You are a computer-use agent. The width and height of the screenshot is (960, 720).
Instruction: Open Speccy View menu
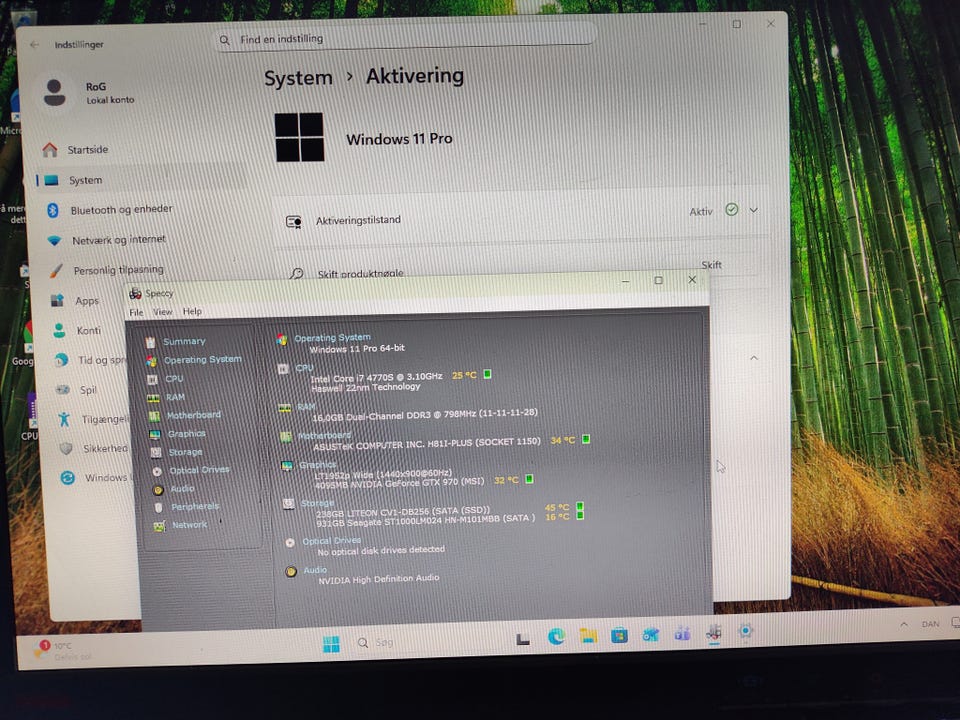pos(162,312)
